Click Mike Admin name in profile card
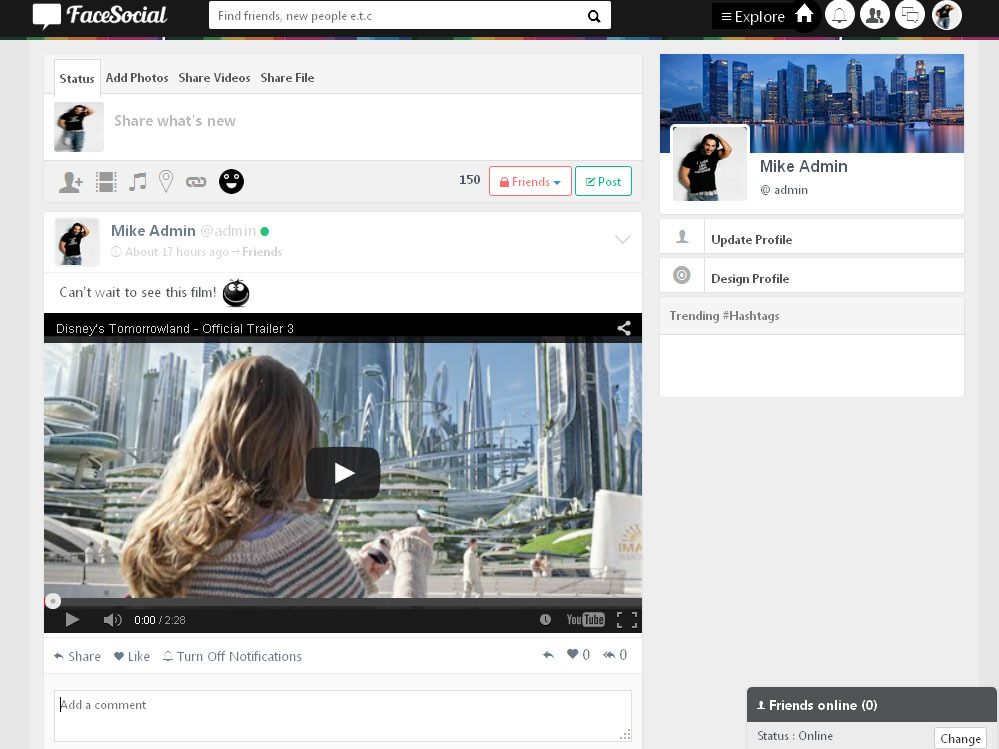 pyautogui.click(x=803, y=166)
